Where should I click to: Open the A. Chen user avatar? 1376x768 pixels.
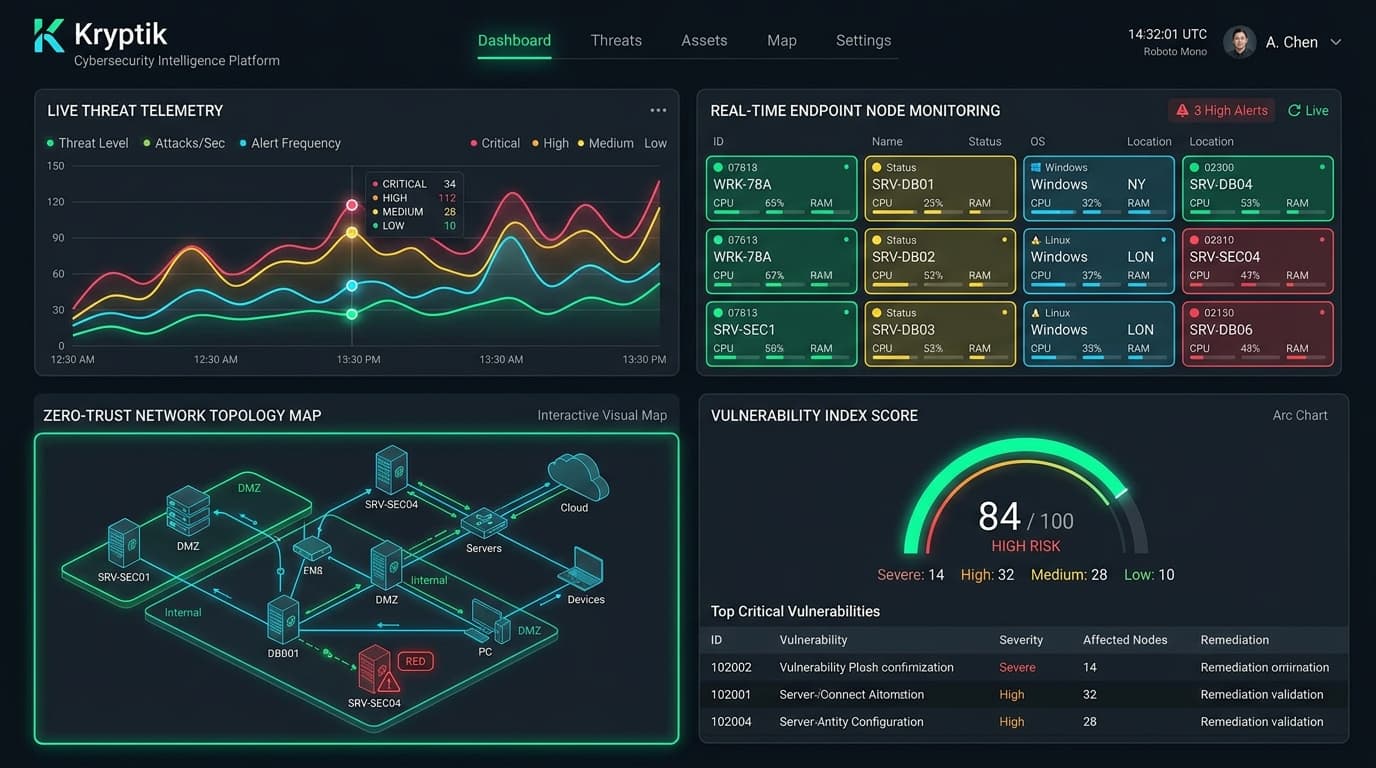click(1239, 42)
